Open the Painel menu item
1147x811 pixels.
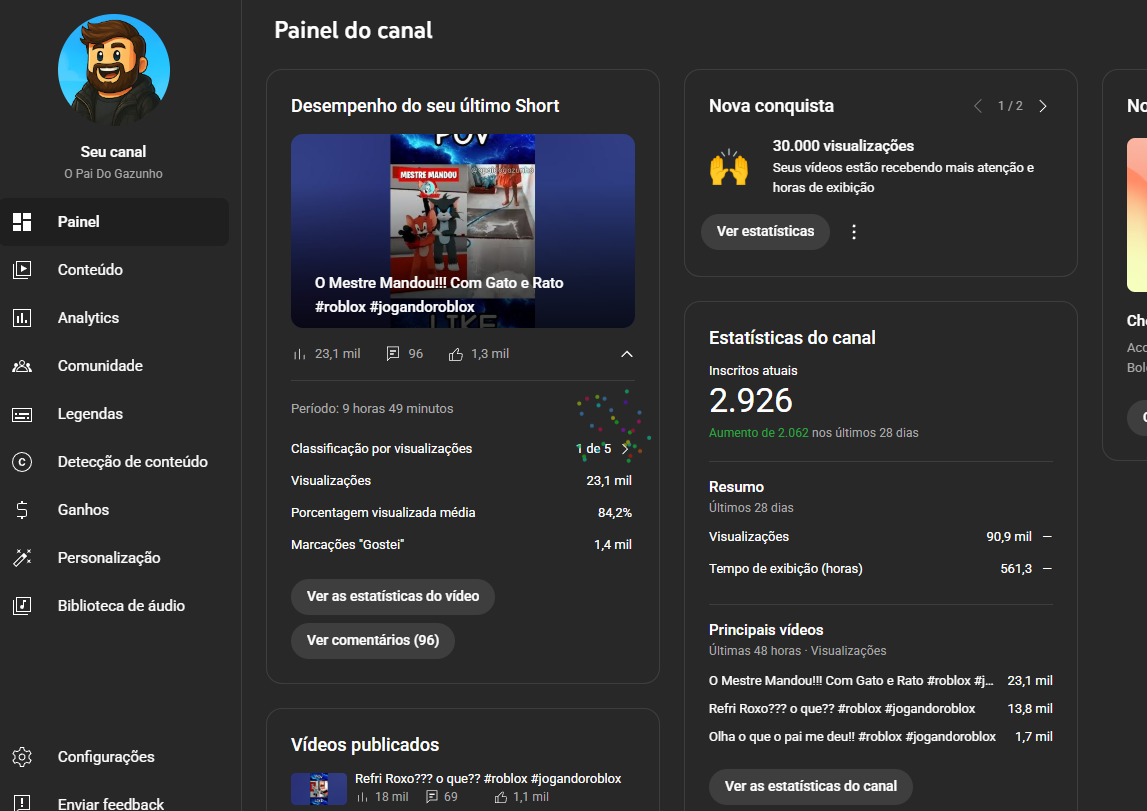(114, 222)
